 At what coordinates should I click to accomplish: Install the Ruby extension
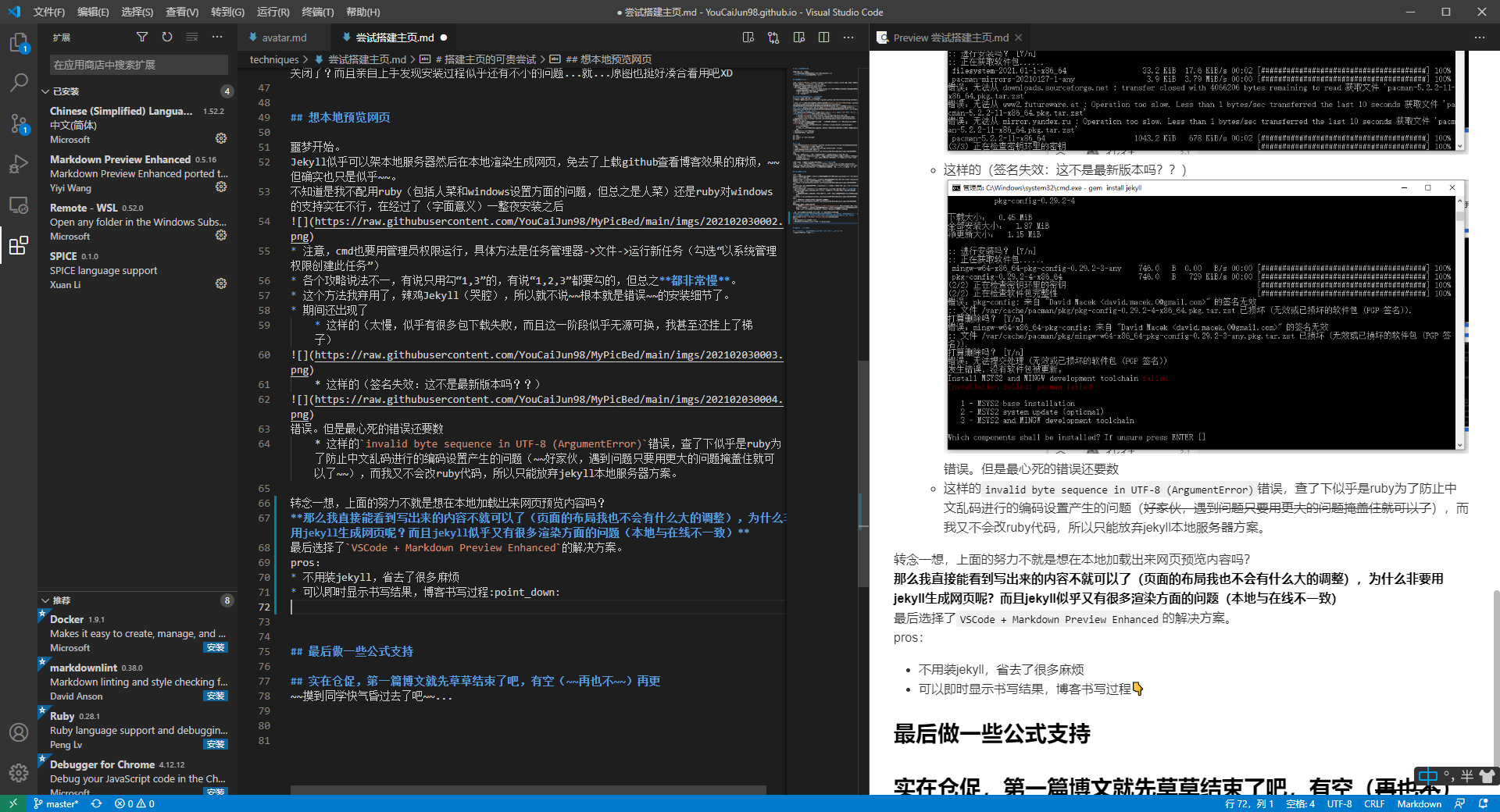point(215,744)
